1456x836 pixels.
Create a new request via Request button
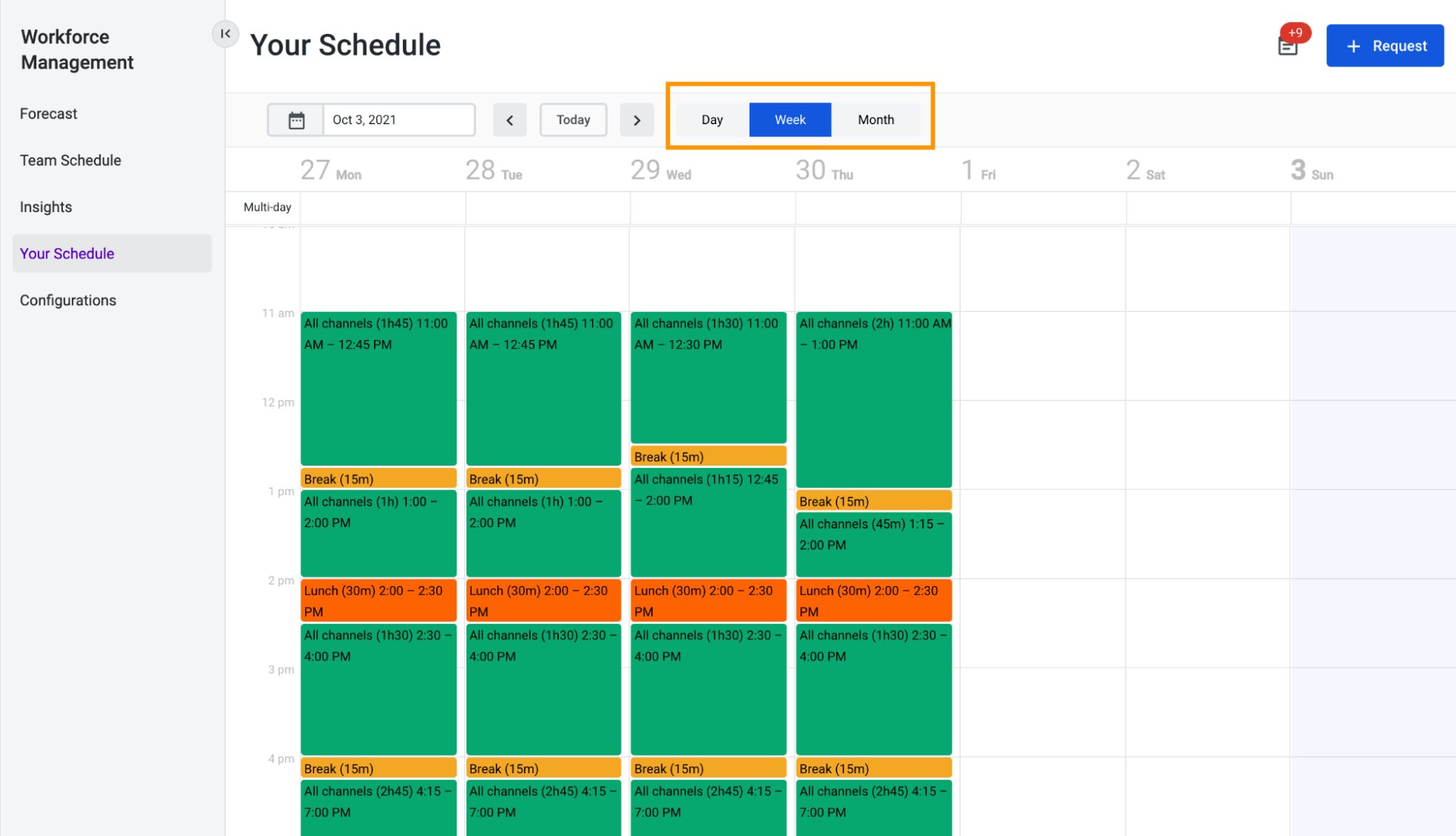tap(1386, 45)
